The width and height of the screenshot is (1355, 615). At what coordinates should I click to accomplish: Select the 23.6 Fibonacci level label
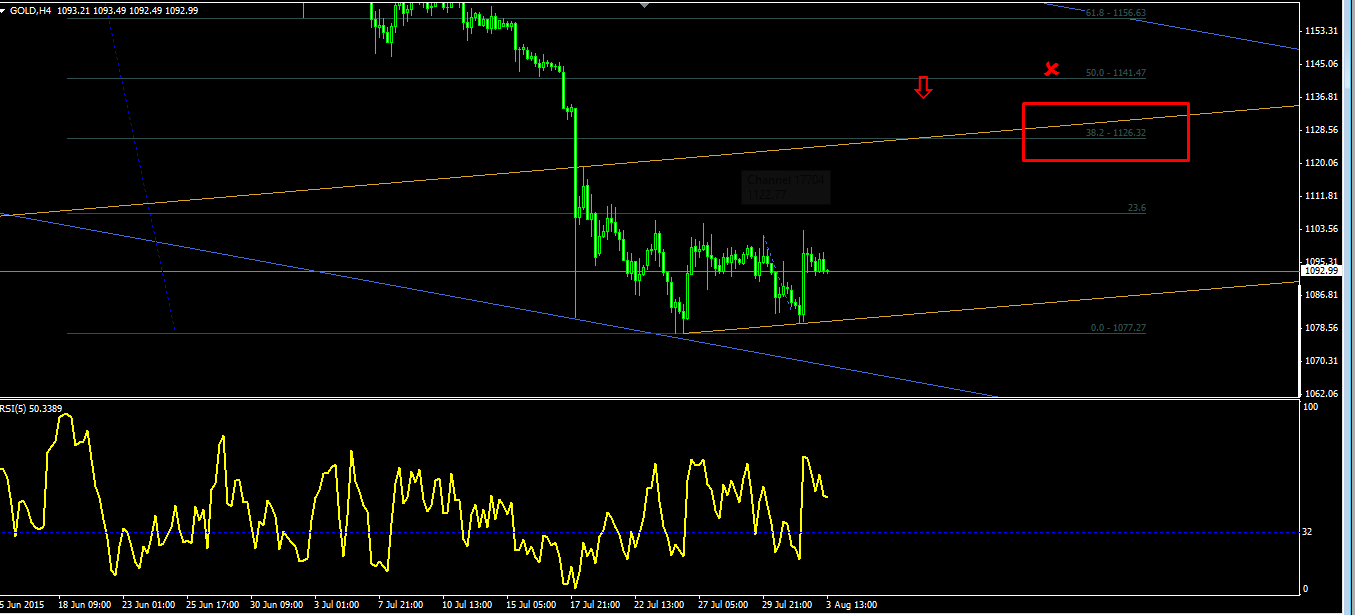click(x=1136, y=208)
